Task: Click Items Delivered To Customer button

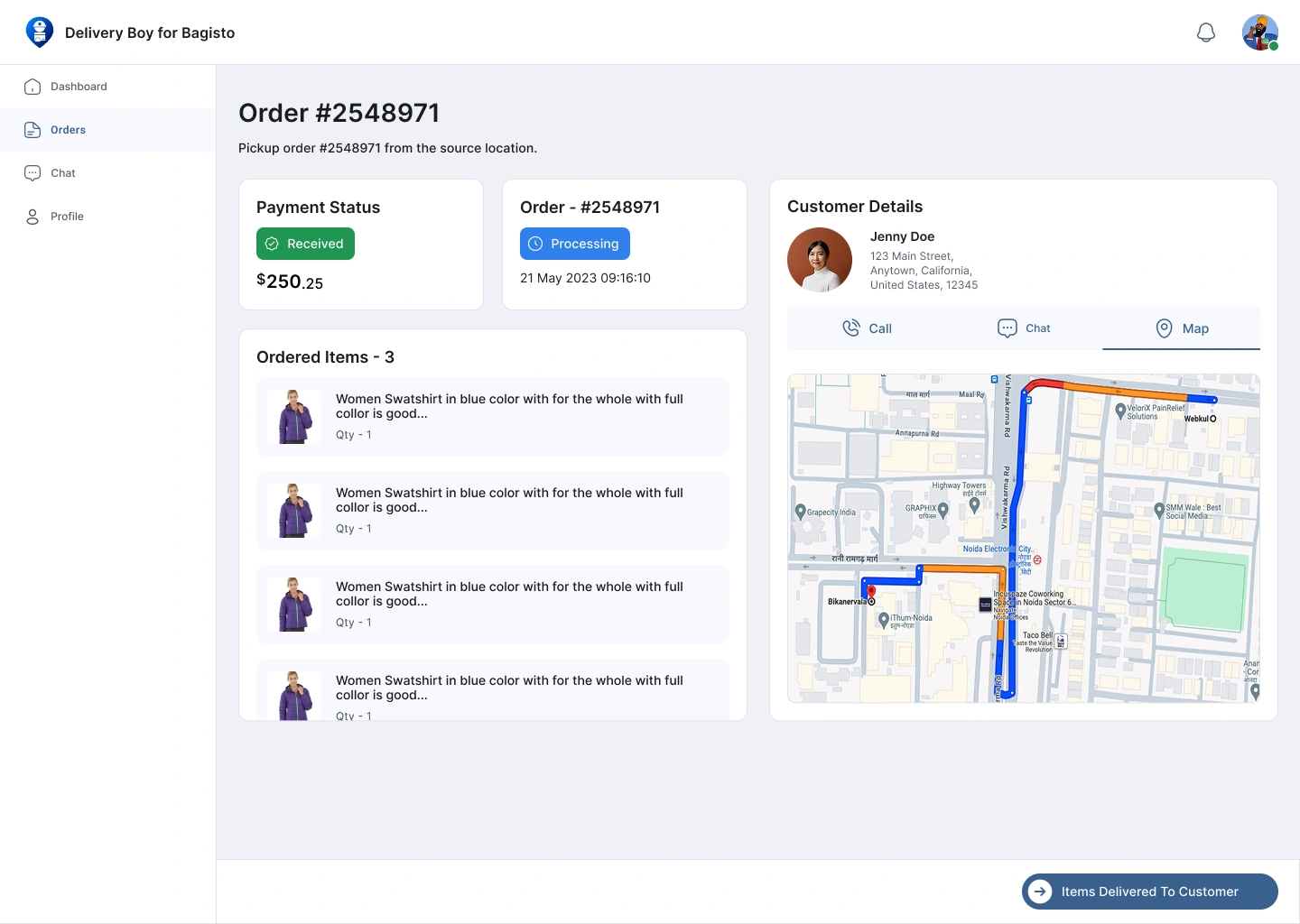Action: [1150, 892]
